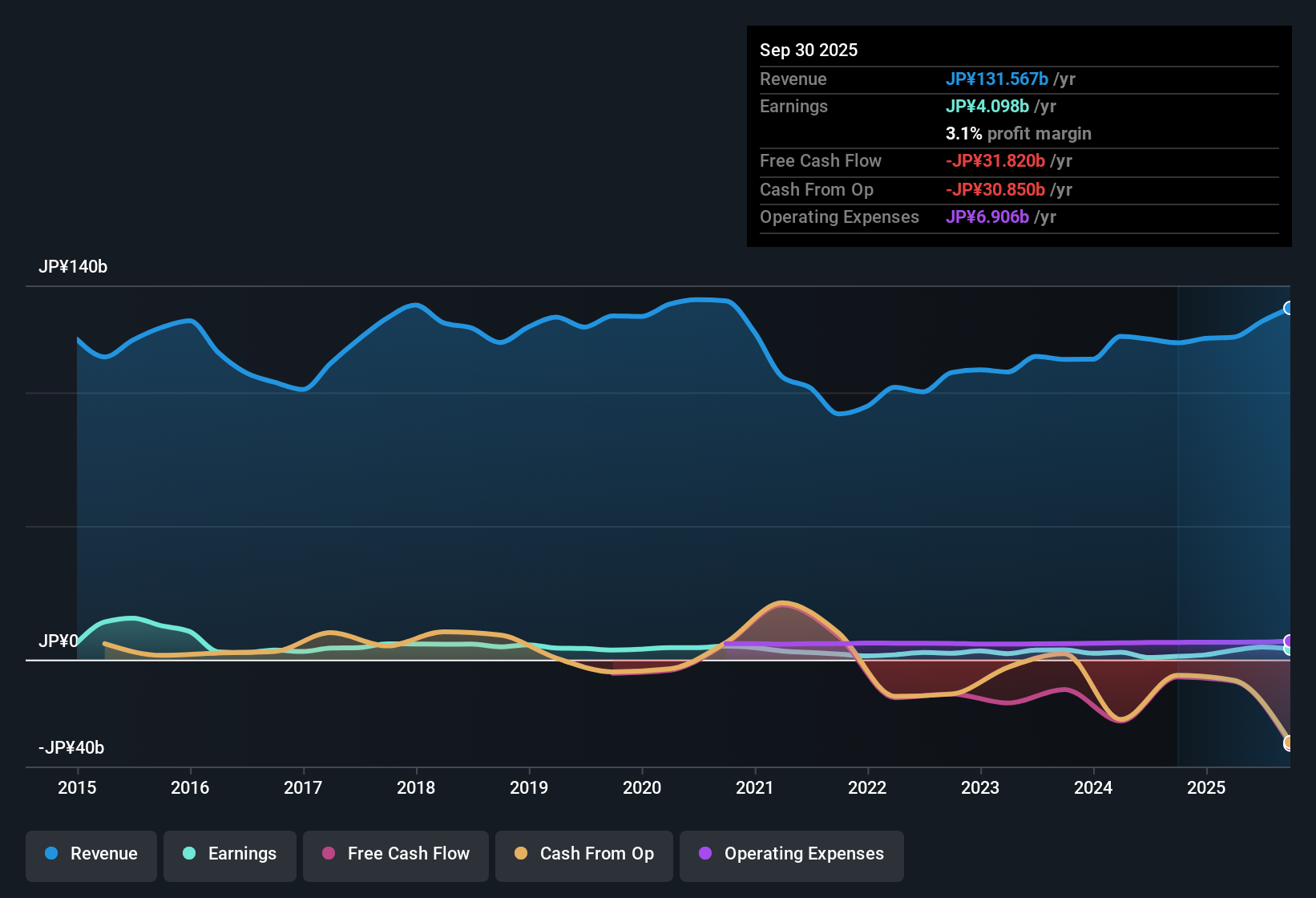Image resolution: width=1316 pixels, height=898 pixels.
Task: Click the pink Free Cash Flow dot
Action: (x=329, y=854)
